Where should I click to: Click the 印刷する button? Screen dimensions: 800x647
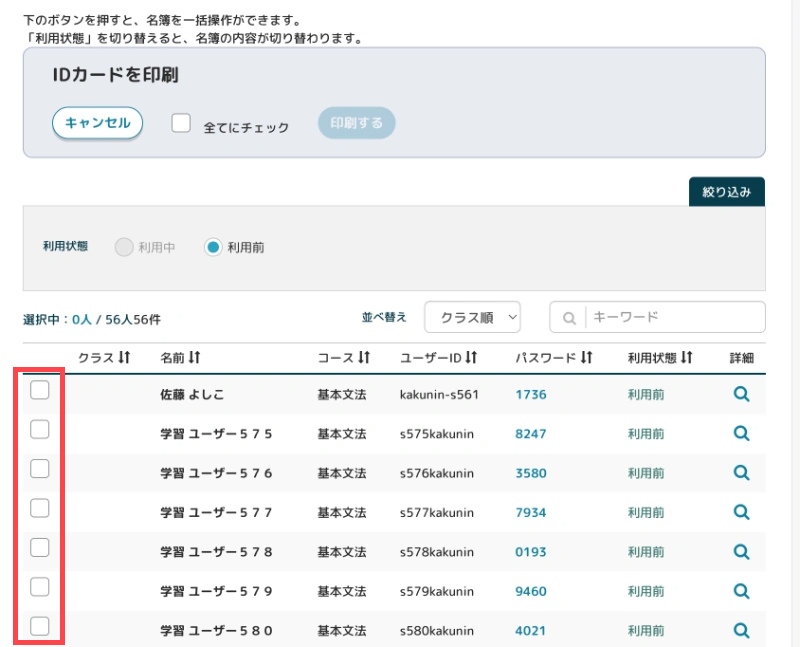(x=357, y=122)
